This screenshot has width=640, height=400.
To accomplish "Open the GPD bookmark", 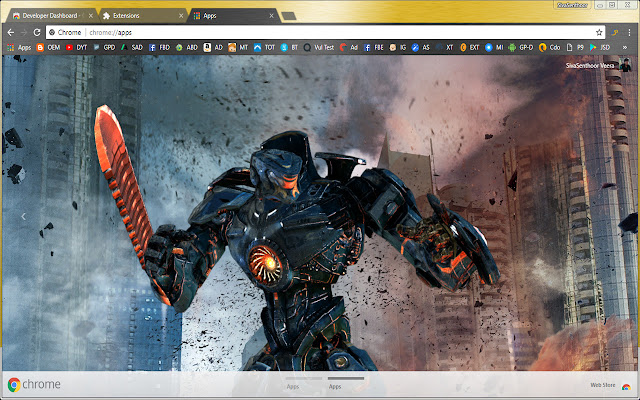I will tap(104, 47).
